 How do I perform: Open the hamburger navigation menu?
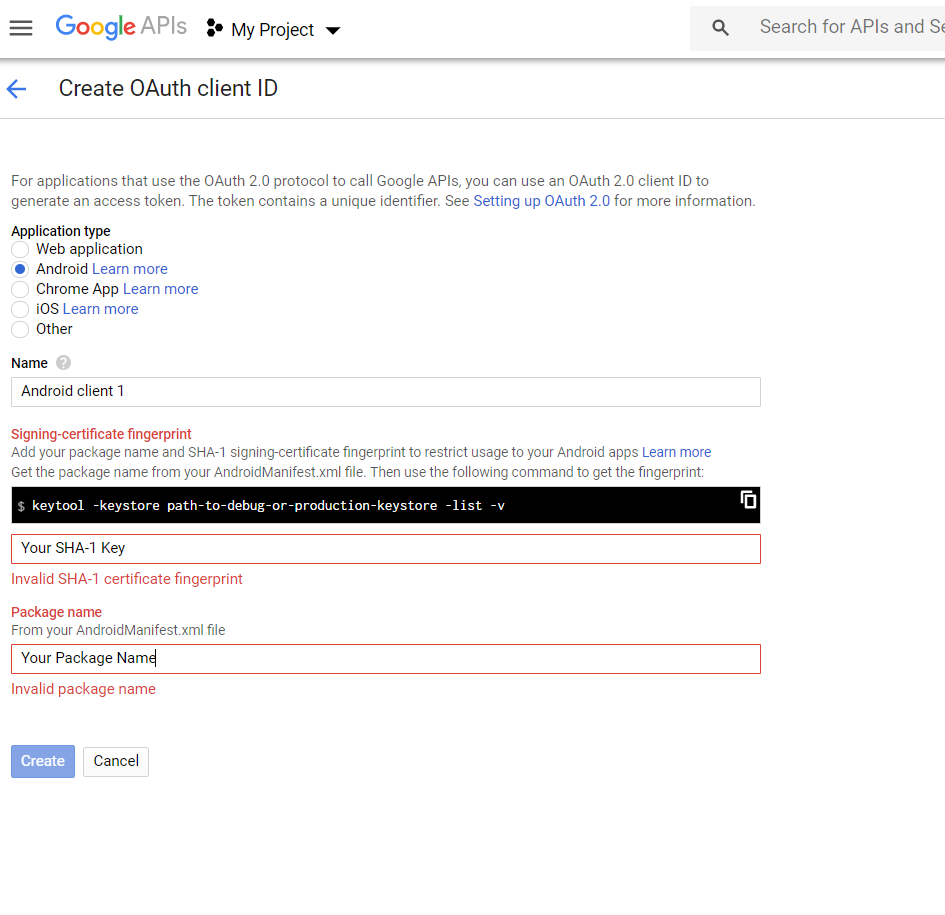tap(21, 28)
